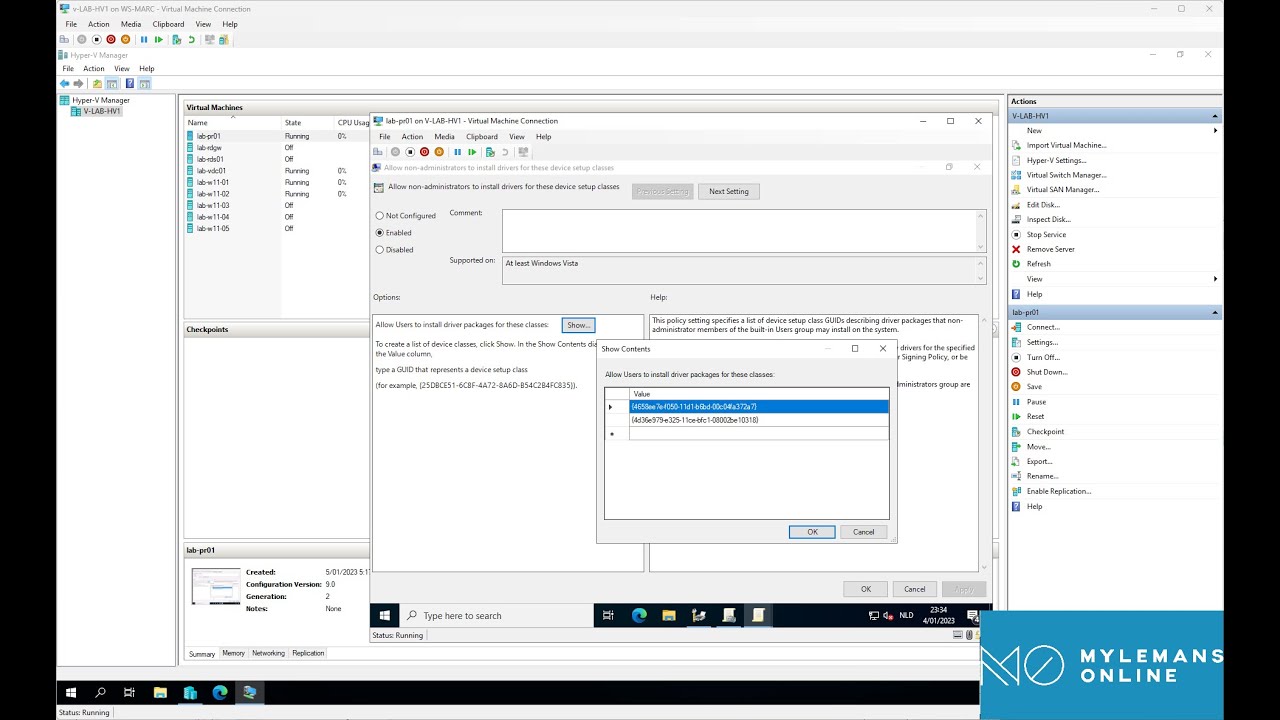Open host Edge browser on bottom taskbar
Screen dimensions: 1280x720
coord(220,692)
